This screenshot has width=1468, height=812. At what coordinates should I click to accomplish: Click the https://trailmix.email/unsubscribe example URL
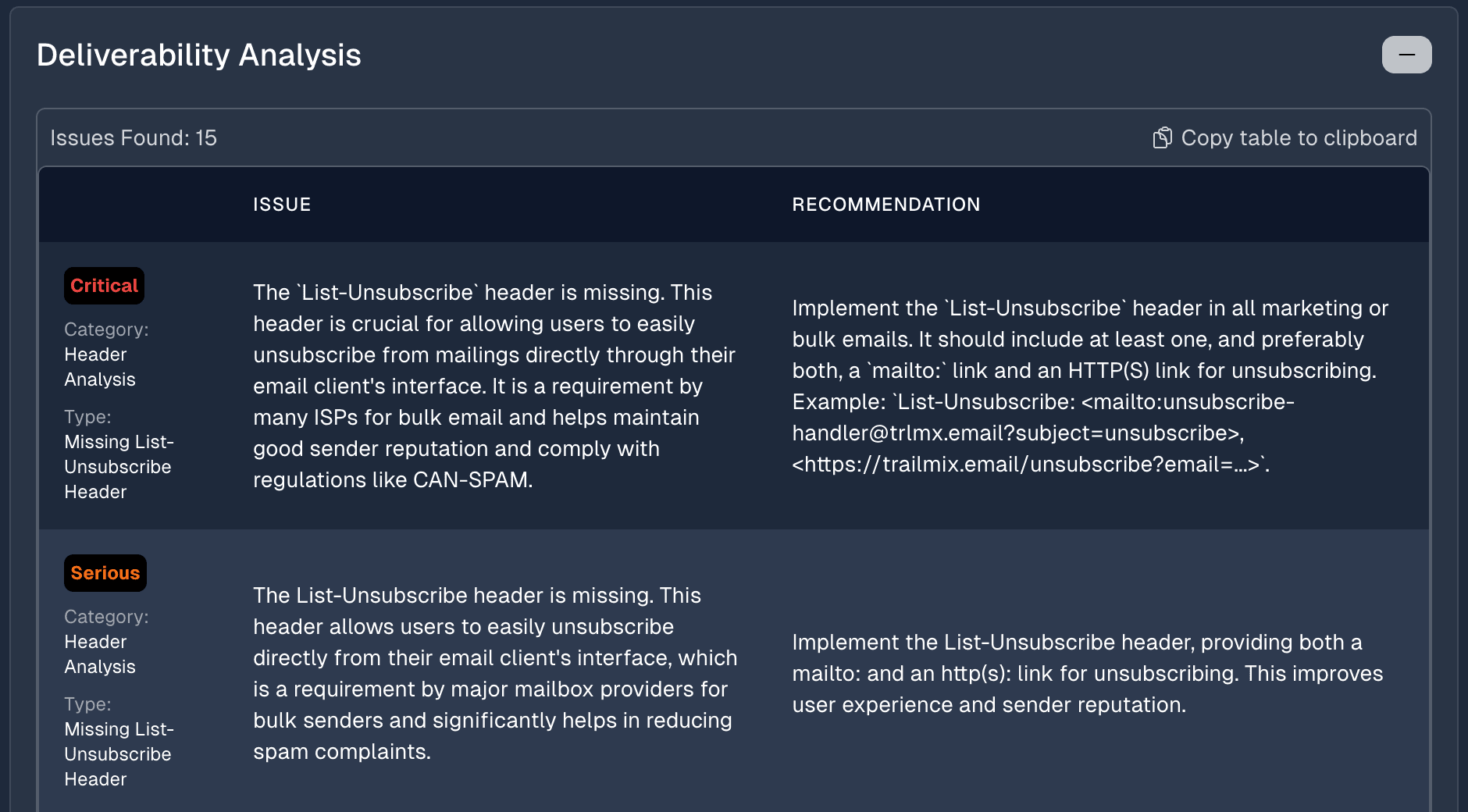(x=1027, y=465)
